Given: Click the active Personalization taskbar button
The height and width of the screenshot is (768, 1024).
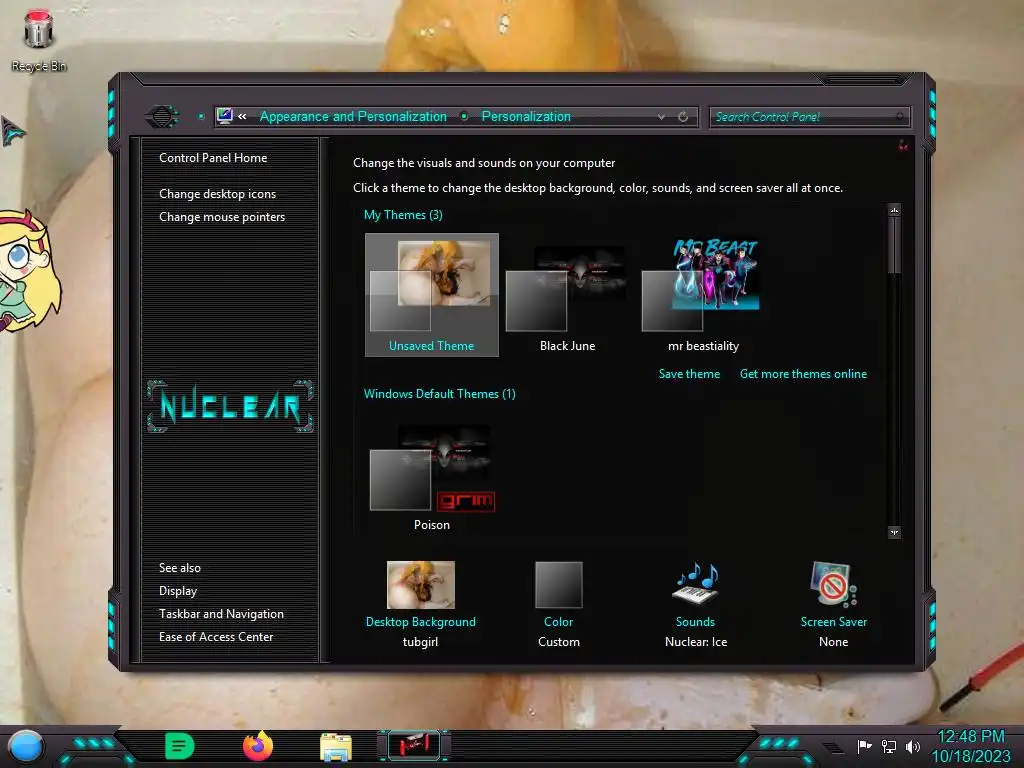Looking at the screenshot, I should [x=413, y=745].
